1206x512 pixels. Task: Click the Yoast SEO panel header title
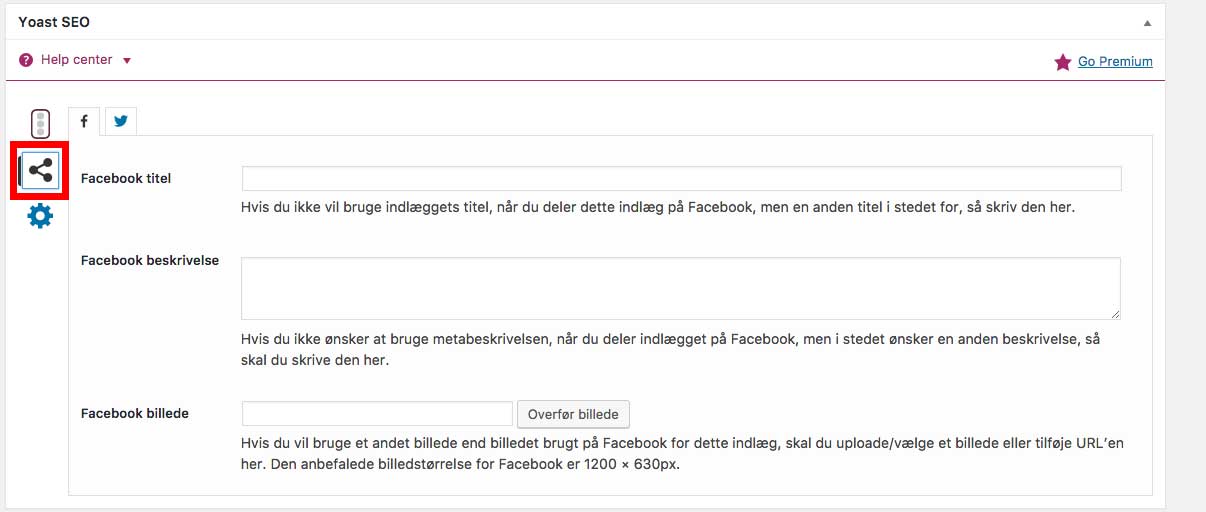click(x=54, y=21)
